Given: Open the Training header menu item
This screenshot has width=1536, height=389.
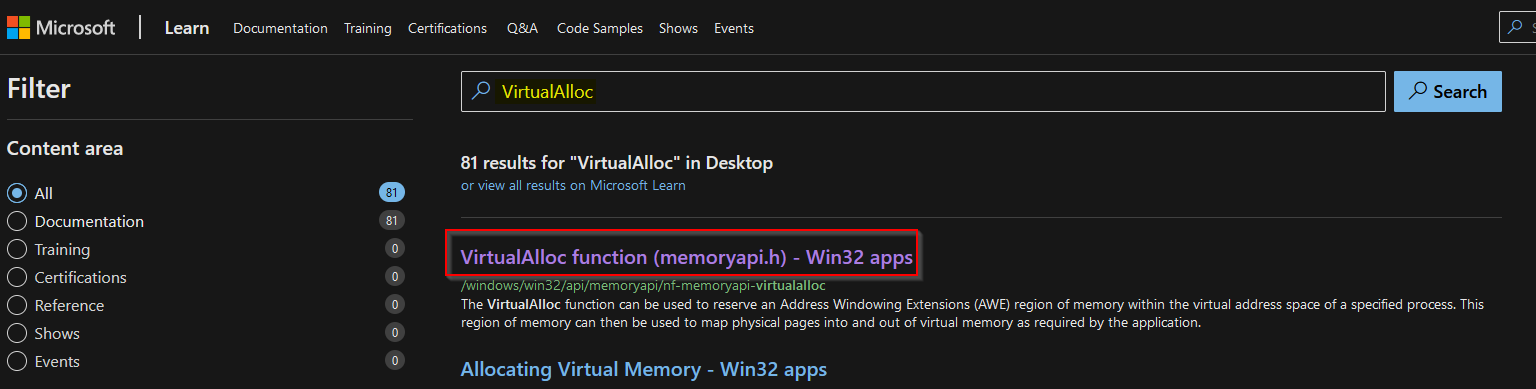Looking at the screenshot, I should [368, 28].
